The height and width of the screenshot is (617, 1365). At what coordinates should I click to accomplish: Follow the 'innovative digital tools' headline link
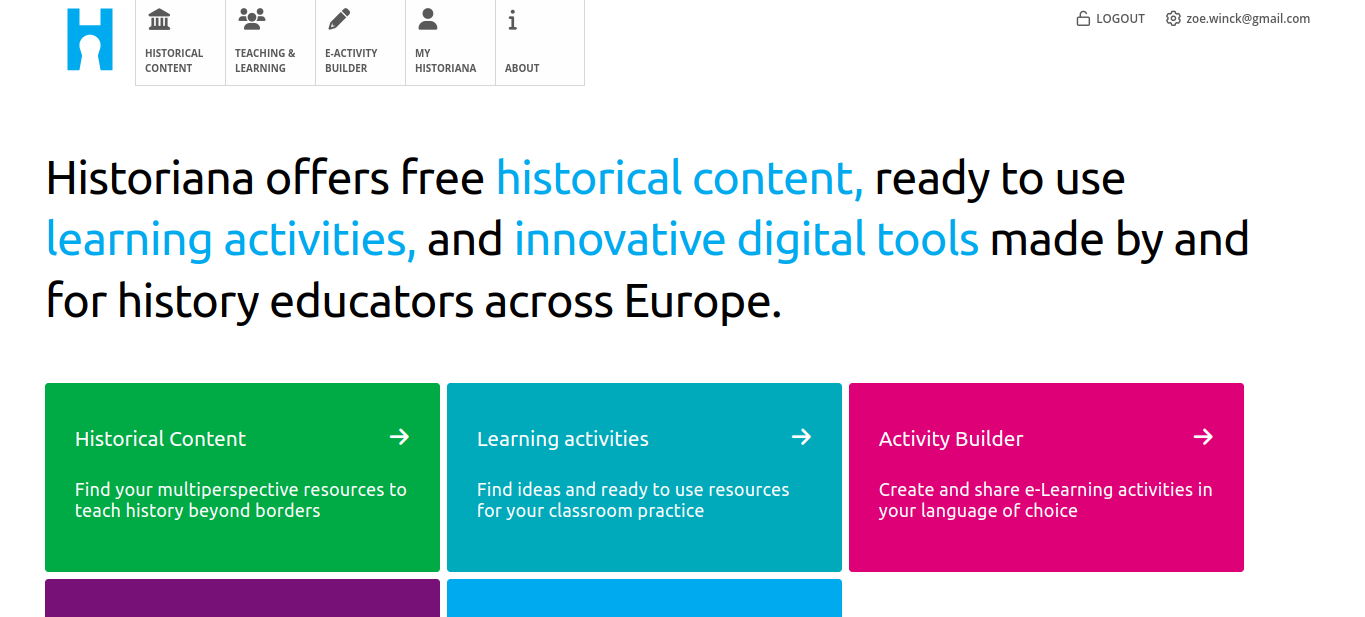click(x=746, y=240)
